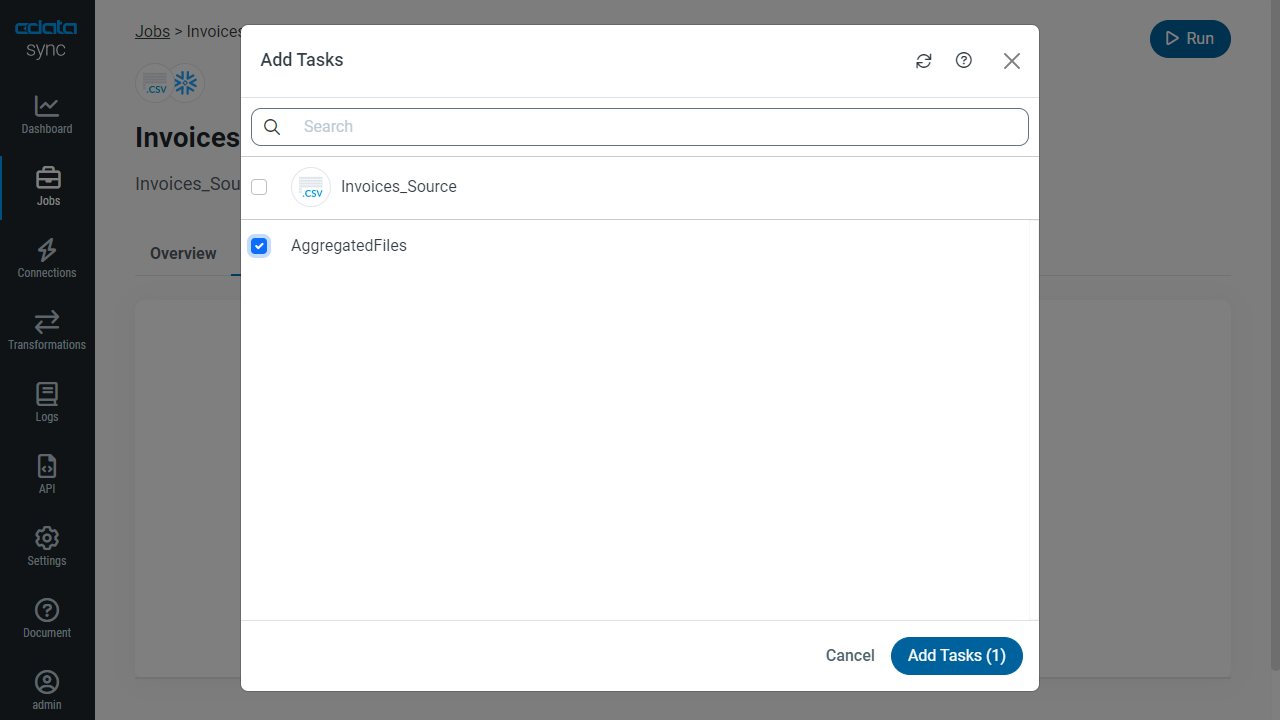Uncheck the AggregatedFiles checkbox
Image resolution: width=1280 pixels, height=720 pixels.
point(259,246)
